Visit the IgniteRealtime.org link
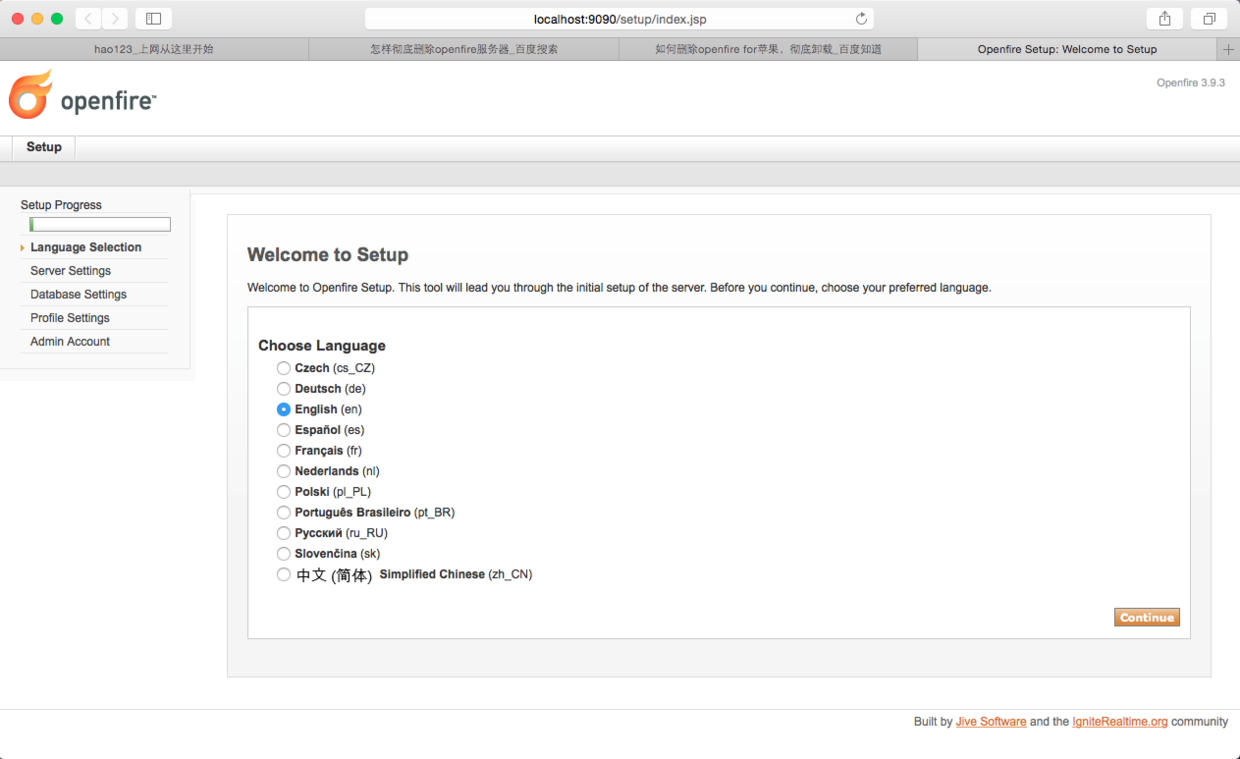Image resolution: width=1240 pixels, height=759 pixels. coord(1119,722)
